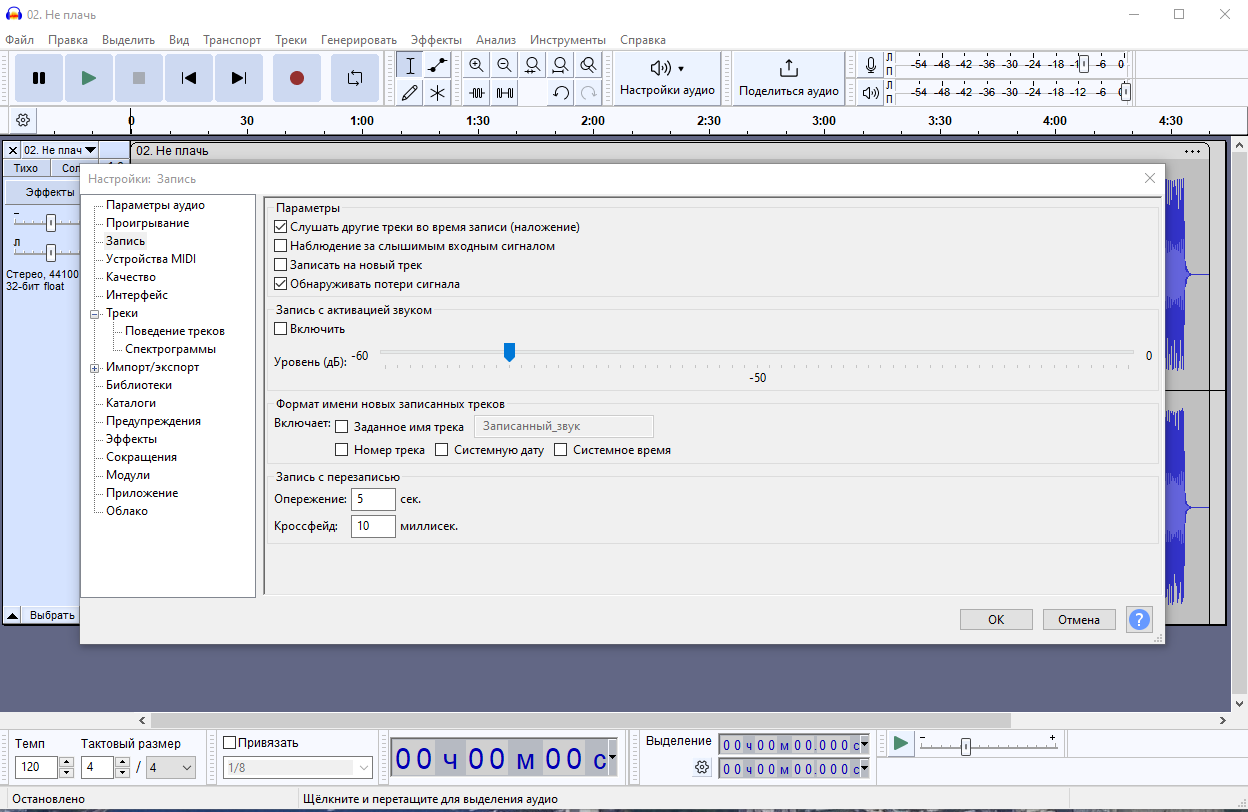Enable the Записать на новый трек checkbox
Screen dimensions: 1248x812
(x=280, y=265)
